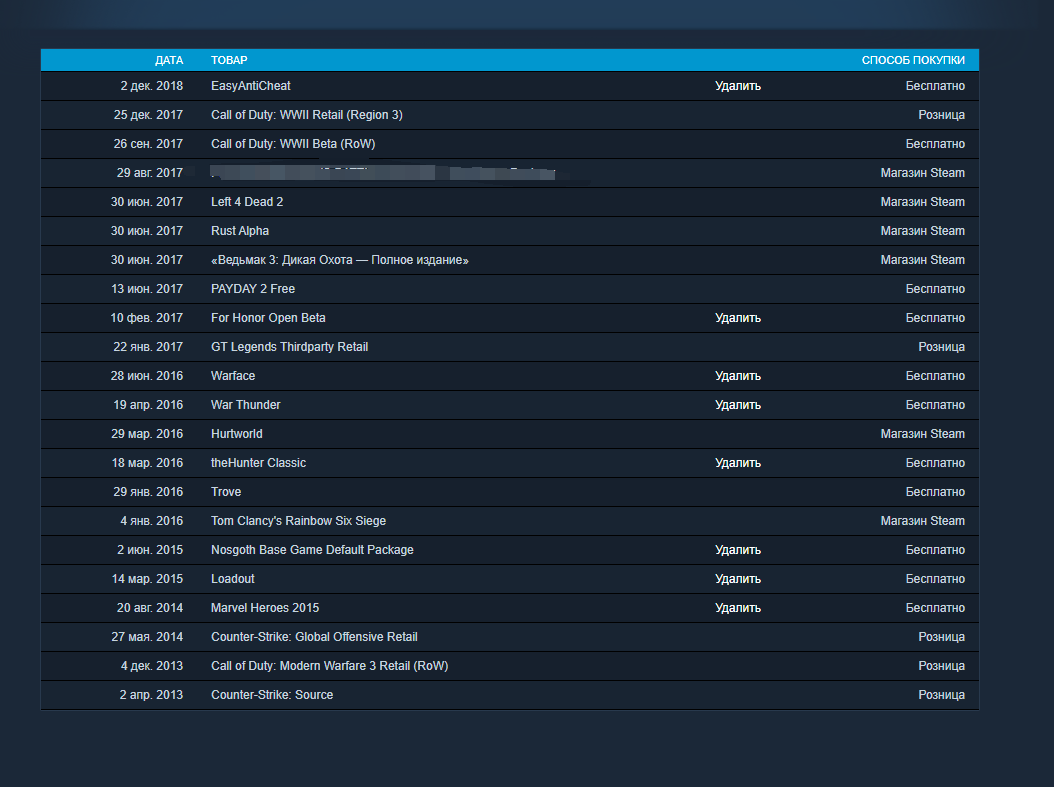The width and height of the screenshot is (1054, 787).
Task: Remove War Thunder via Удалить link
Action: (x=737, y=405)
